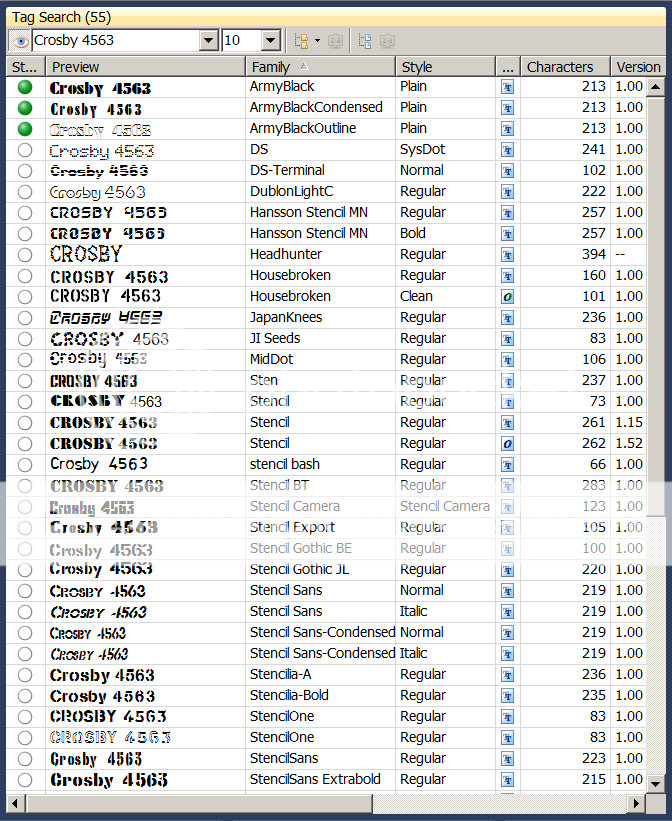Click the OpenType icon for Stencil version 1.52
Screen dimensions: 672x821
pyautogui.click(x=508, y=444)
